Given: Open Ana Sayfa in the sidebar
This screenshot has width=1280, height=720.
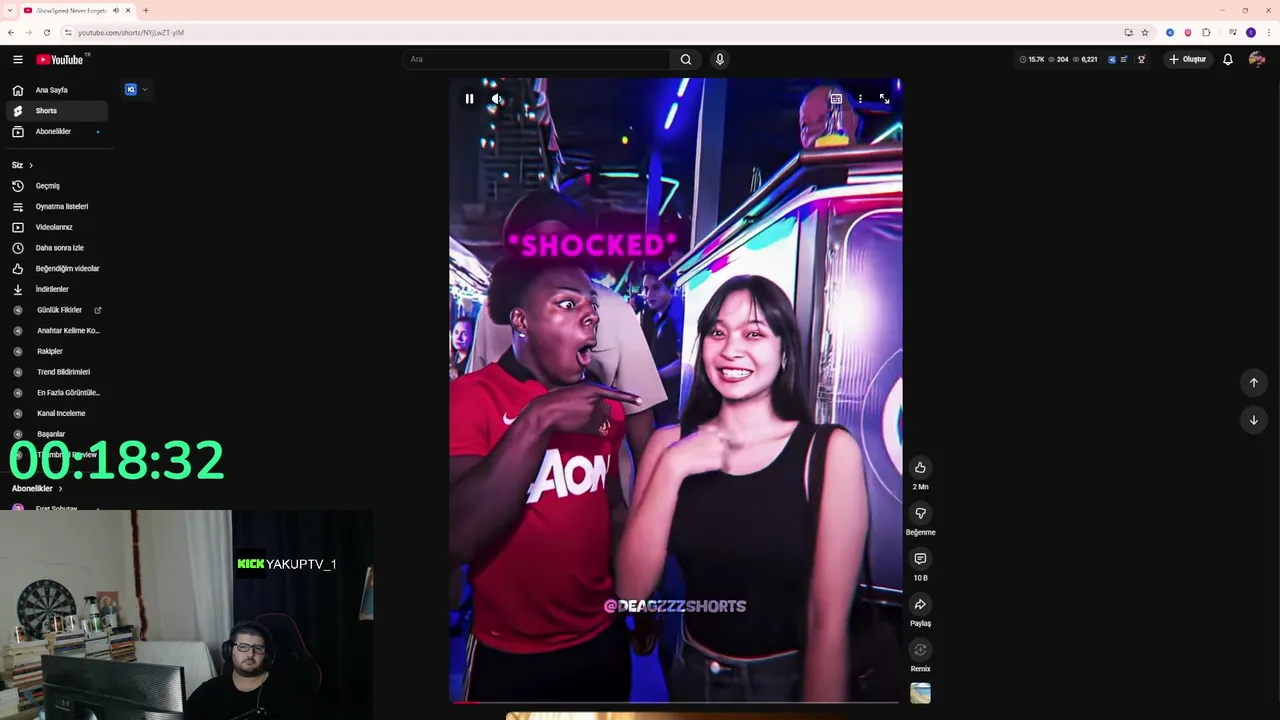Looking at the screenshot, I should 56,90.
